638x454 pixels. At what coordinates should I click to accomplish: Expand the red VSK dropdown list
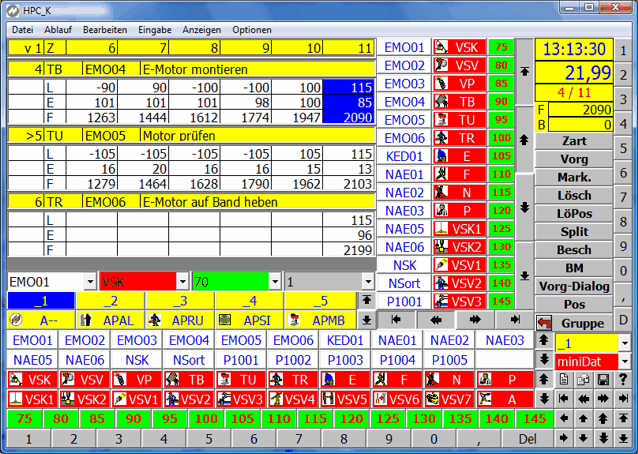(x=181, y=282)
